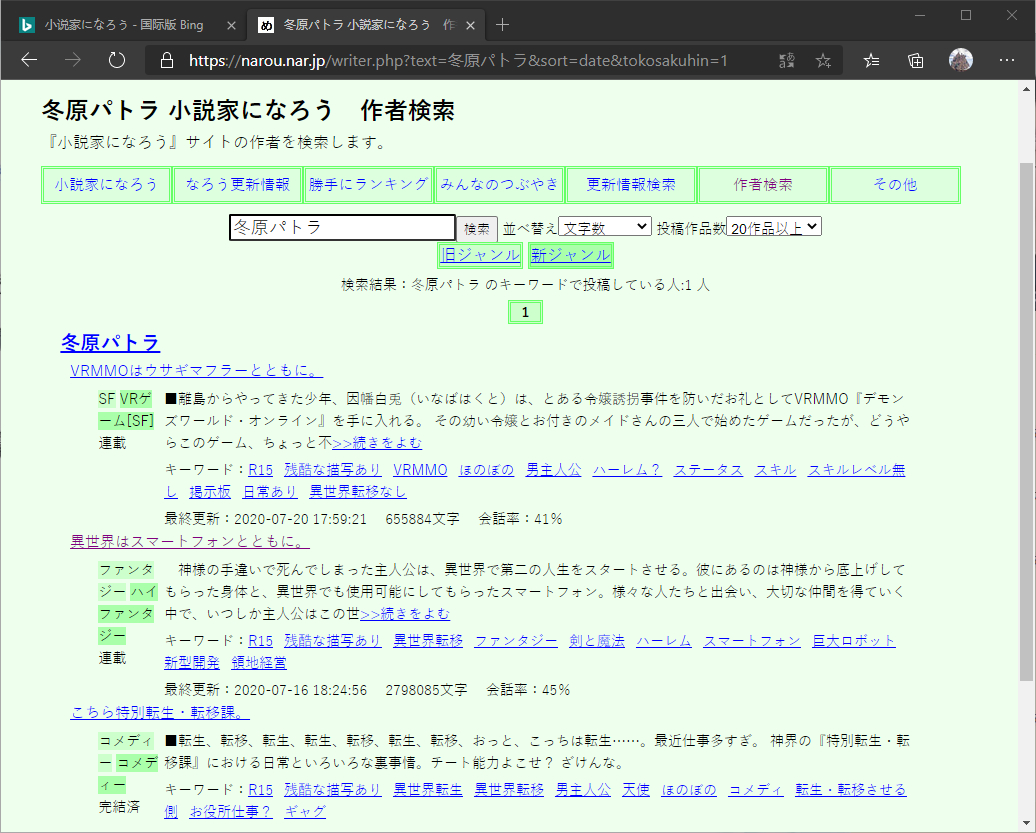The width and height of the screenshot is (1036, 833).
Task: Click the 最終更新：2020-07-20 17:59:21 text
Action: click(266, 519)
